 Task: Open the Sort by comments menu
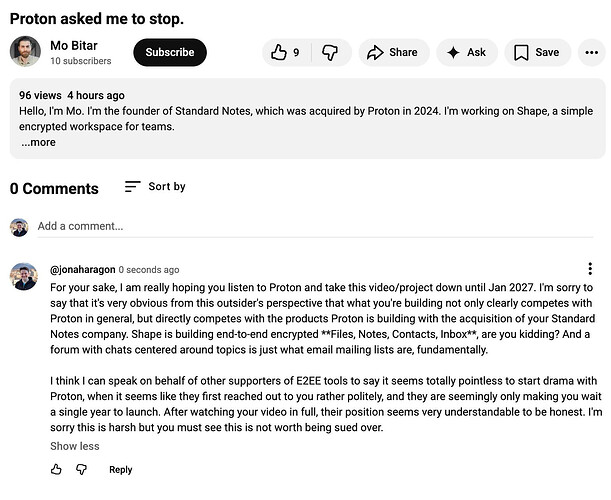(x=155, y=187)
